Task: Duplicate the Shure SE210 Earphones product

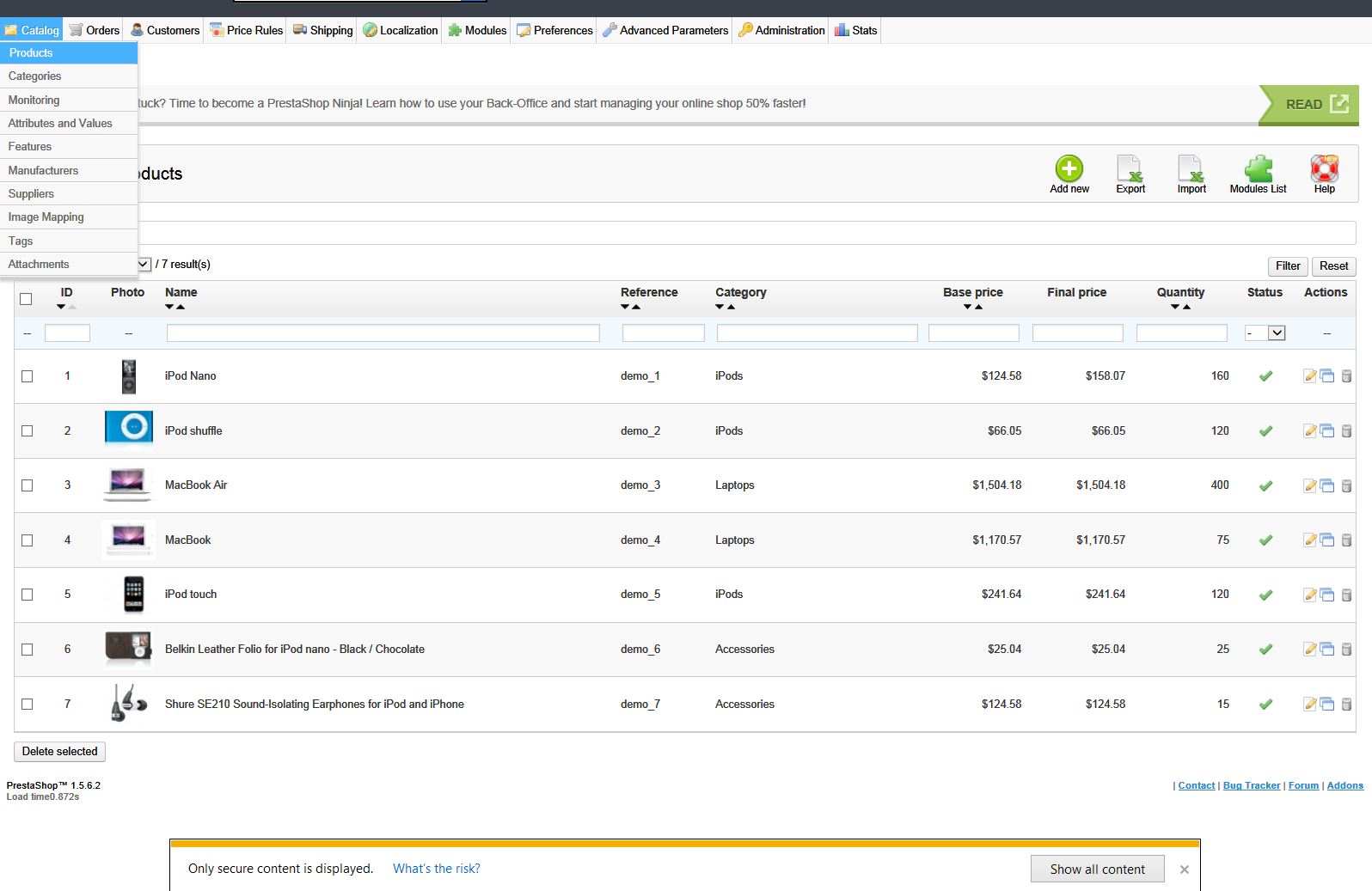Action: 1327,704
